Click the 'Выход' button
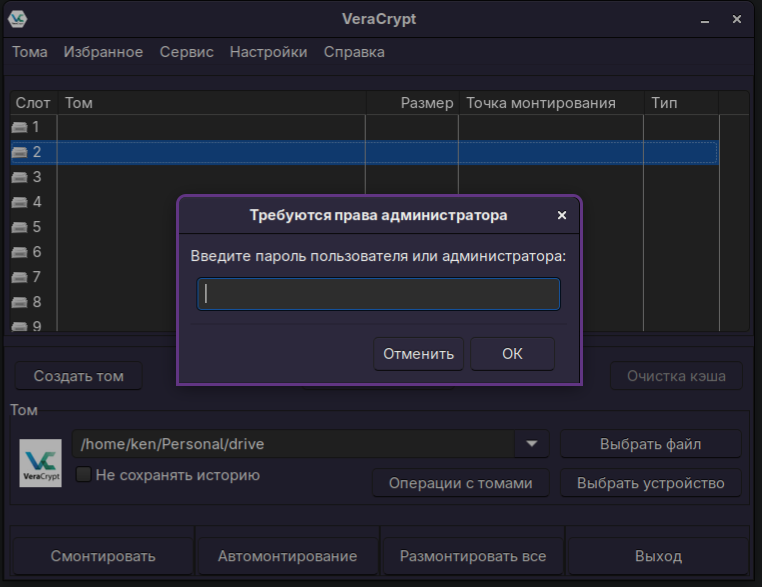Viewport: 762px width, 587px height. pyautogui.click(x=658, y=556)
